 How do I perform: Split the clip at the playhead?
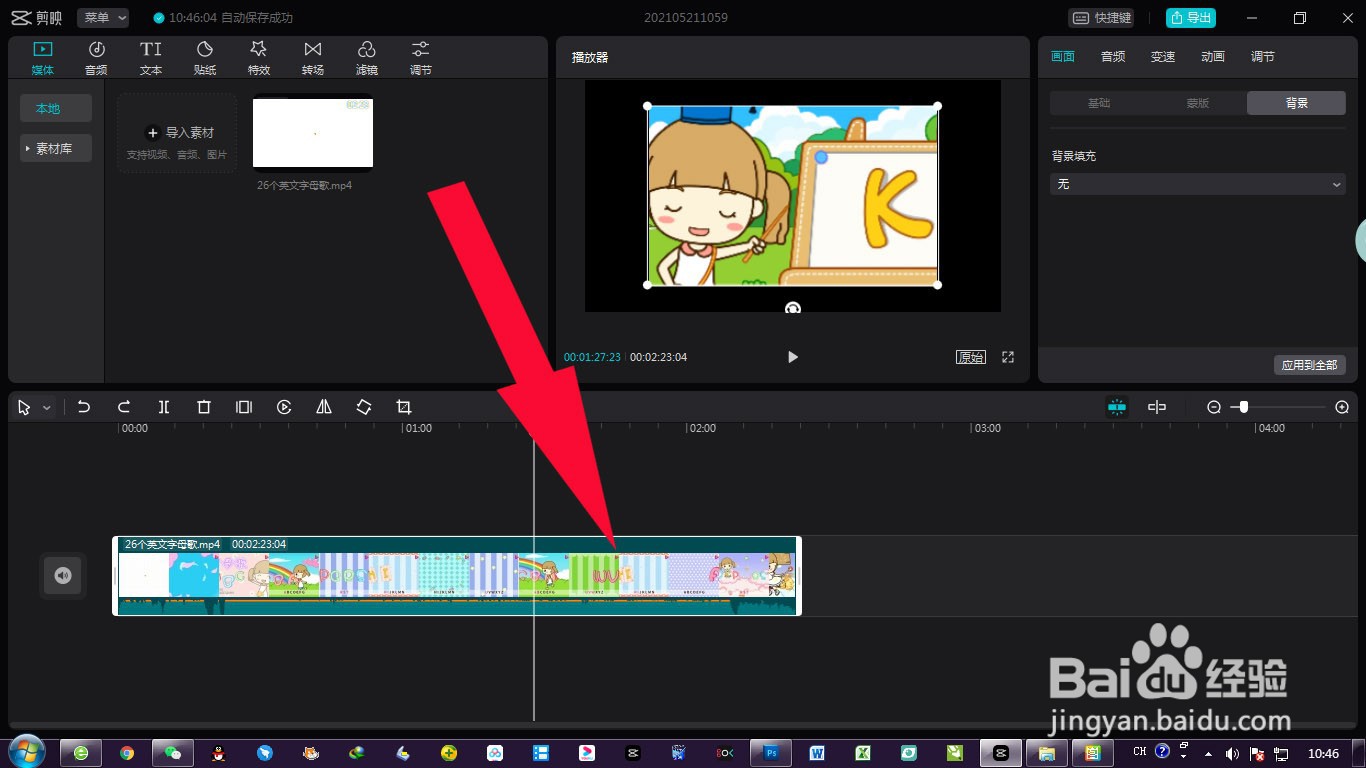pos(164,407)
